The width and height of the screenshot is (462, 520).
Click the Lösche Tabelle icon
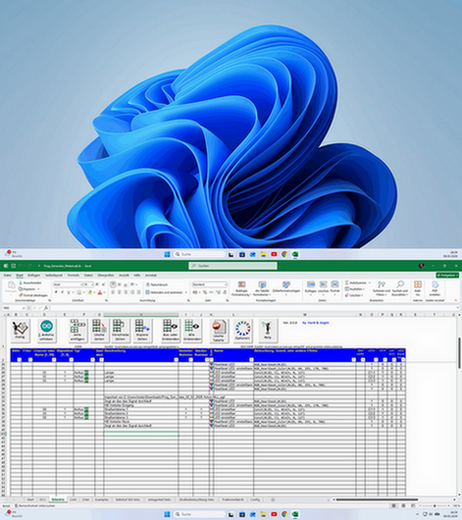pos(219,330)
